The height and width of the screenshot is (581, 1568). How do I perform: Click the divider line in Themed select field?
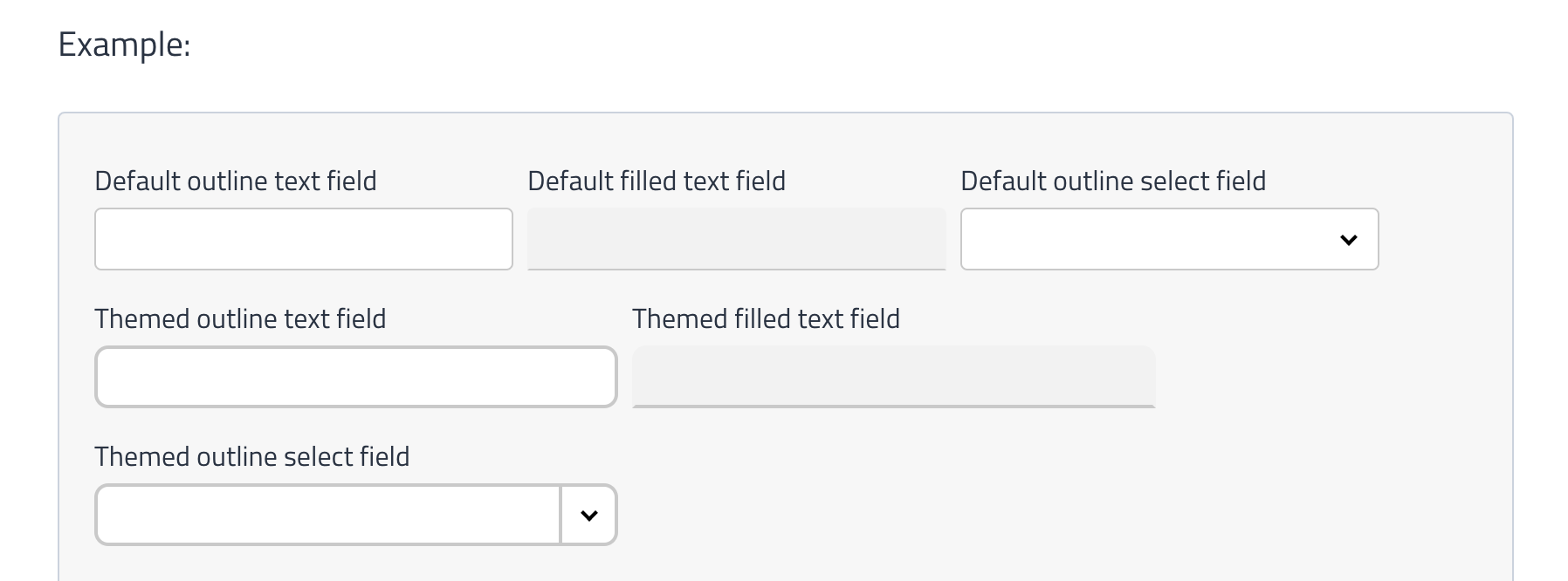click(560, 516)
